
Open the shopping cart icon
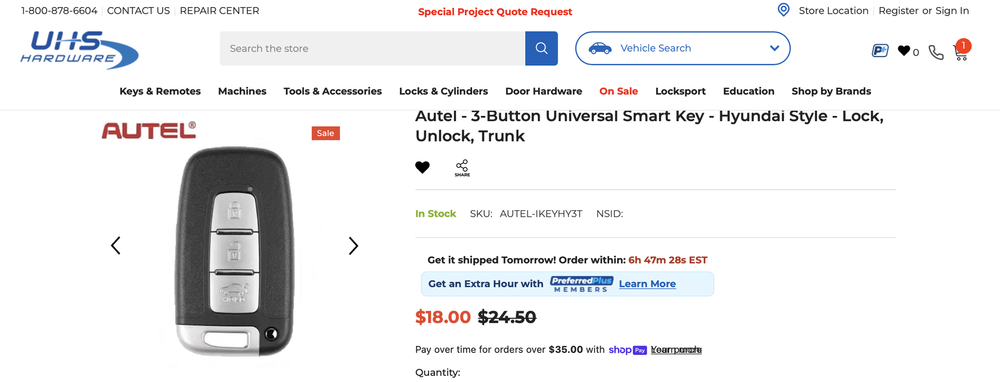(961, 50)
